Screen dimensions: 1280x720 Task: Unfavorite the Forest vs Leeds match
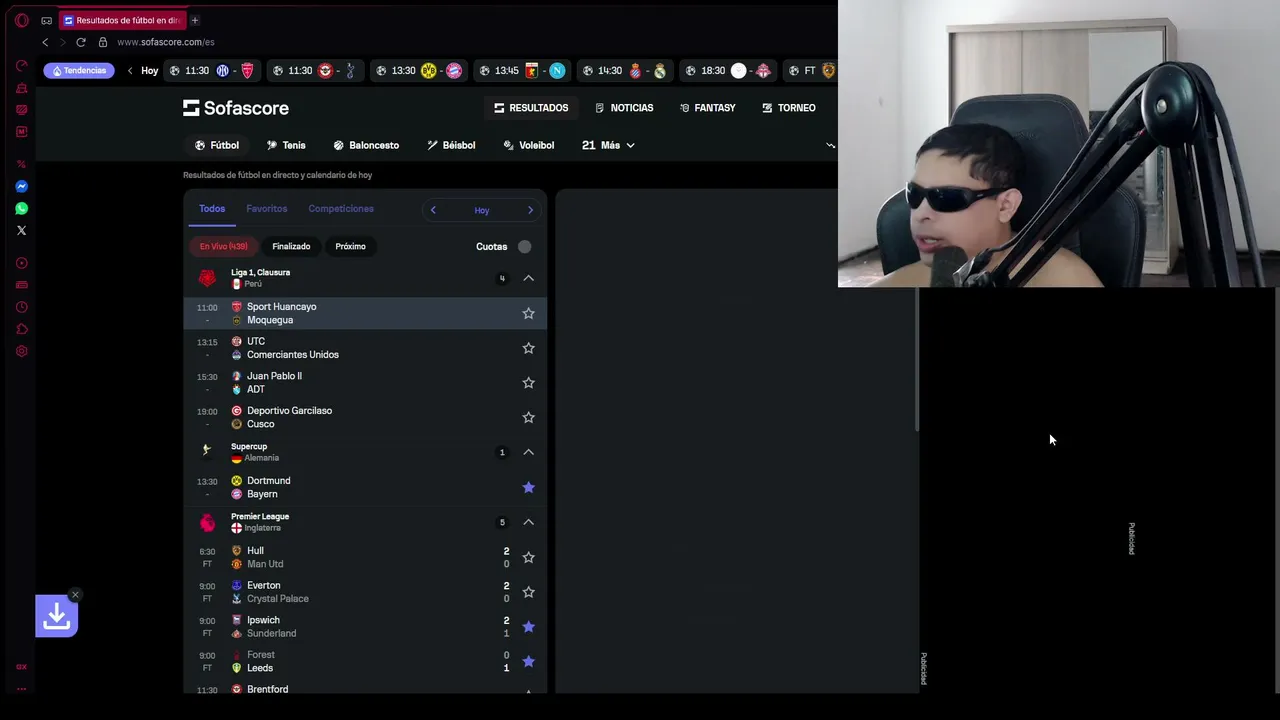(x=528, y=661)
